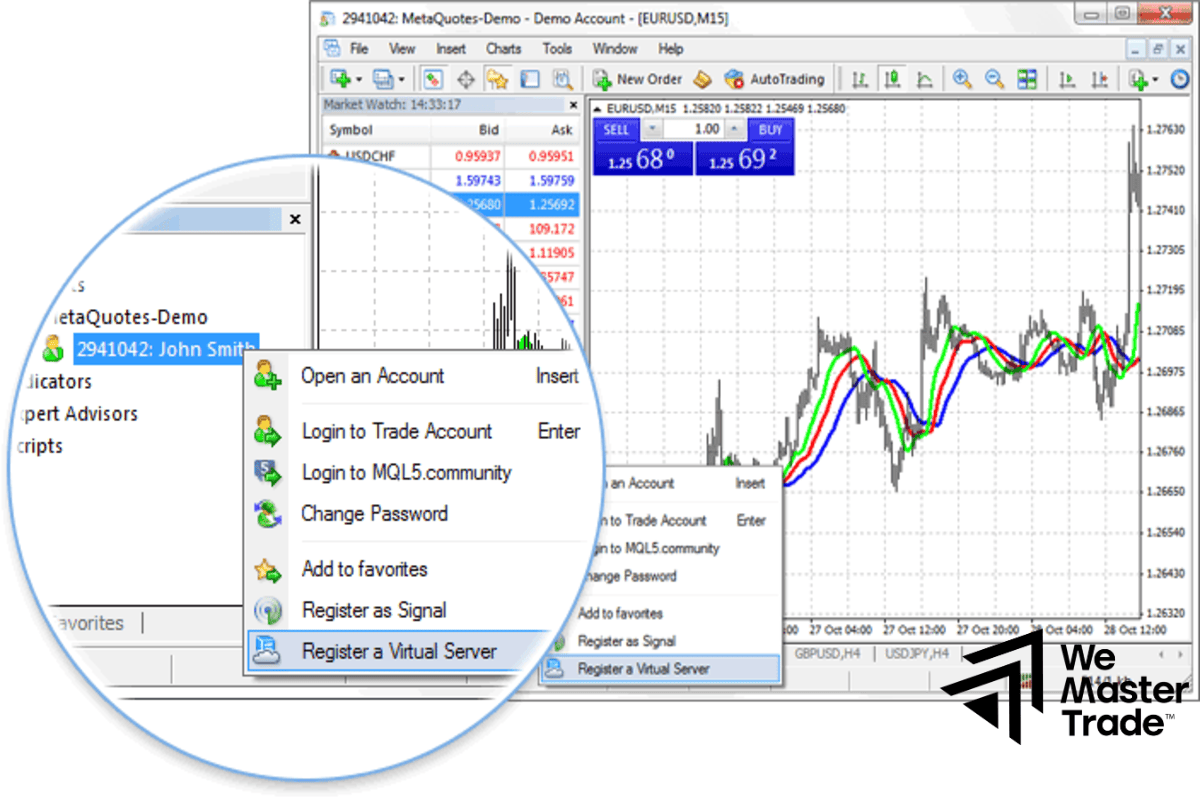Open the indicators dropdown at toolbar end
The image size is (1200, 800).
[1155, 78]
